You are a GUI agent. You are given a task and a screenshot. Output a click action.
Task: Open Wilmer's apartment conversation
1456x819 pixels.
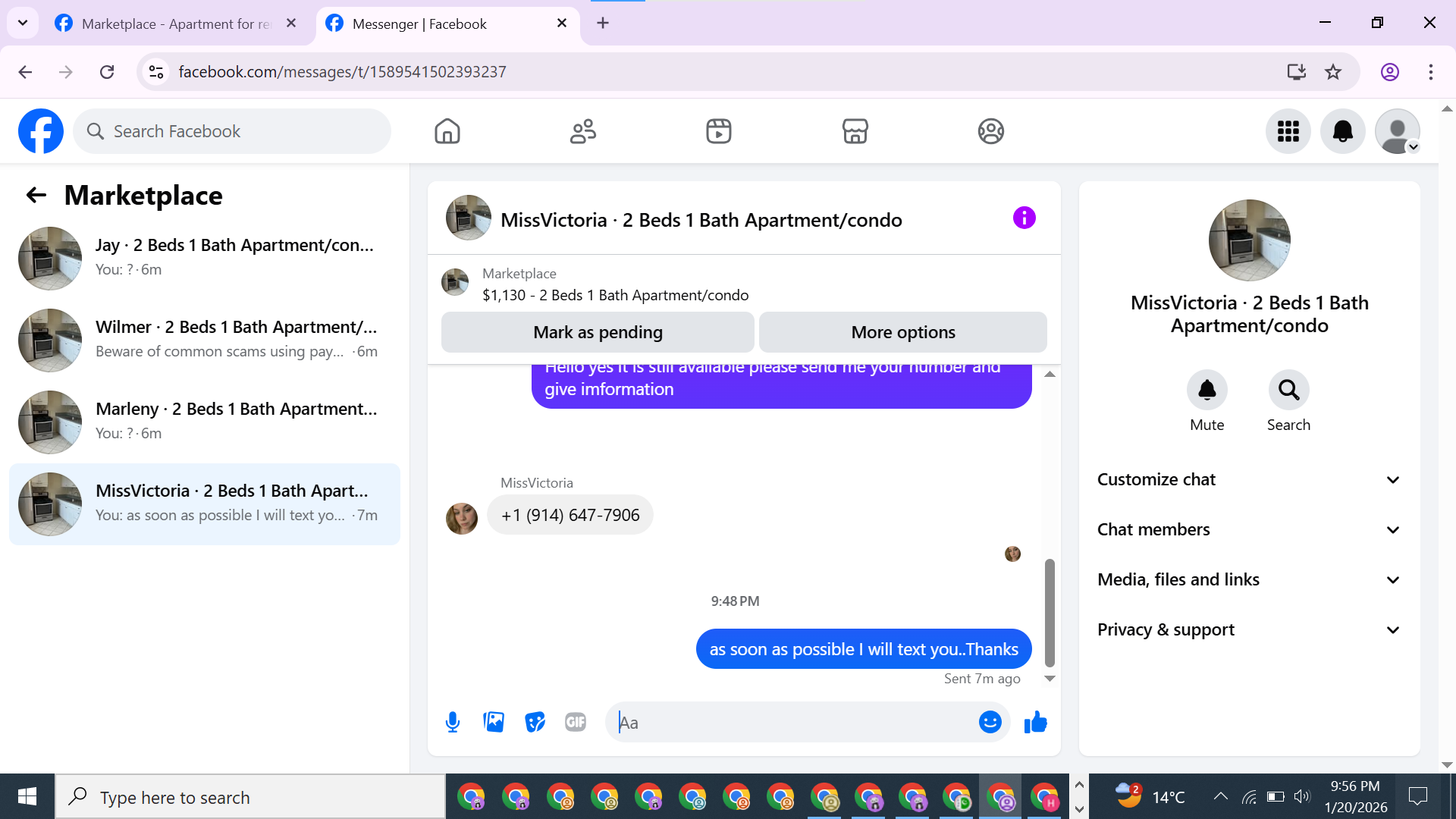pyautogui.click(x=205, y=340)
